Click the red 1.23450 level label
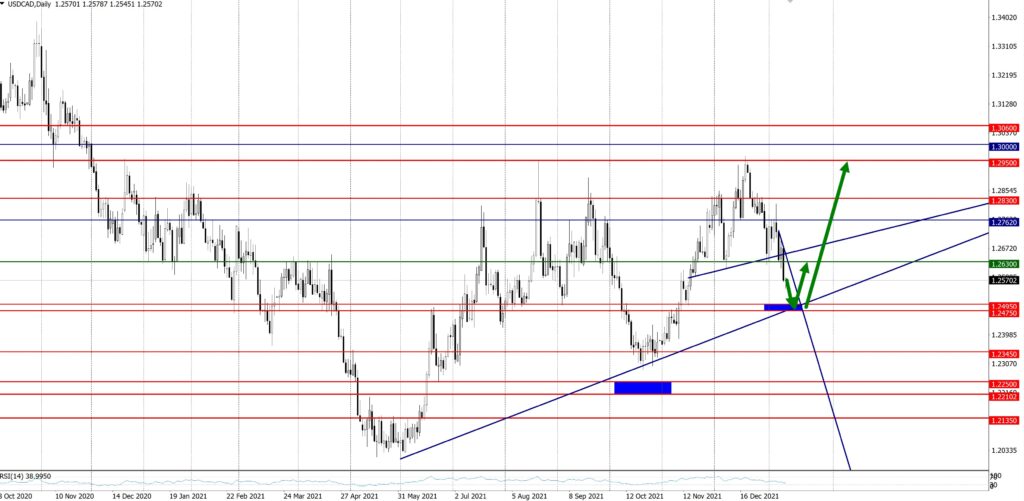 click(1003, 353)
